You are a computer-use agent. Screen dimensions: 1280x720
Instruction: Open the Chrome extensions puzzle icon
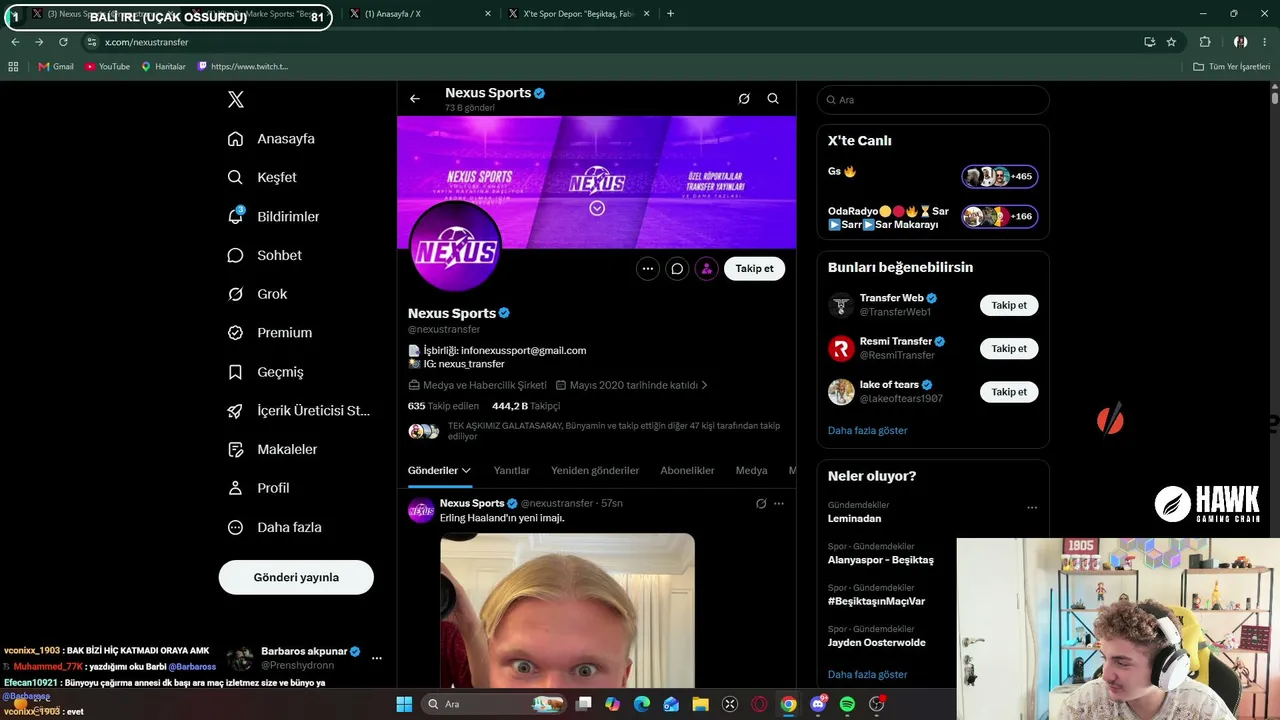click(1205, 42)
